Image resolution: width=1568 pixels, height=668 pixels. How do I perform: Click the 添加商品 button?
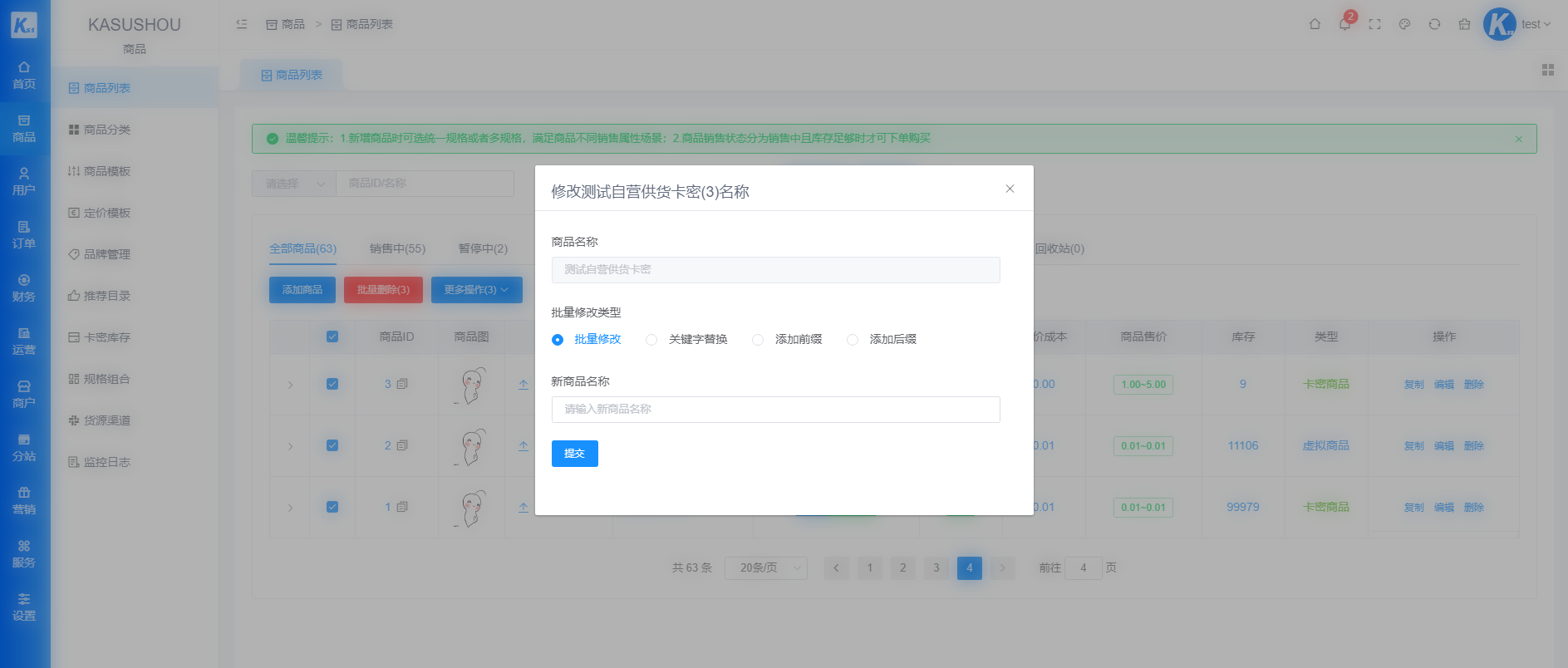tap(302, 290)
